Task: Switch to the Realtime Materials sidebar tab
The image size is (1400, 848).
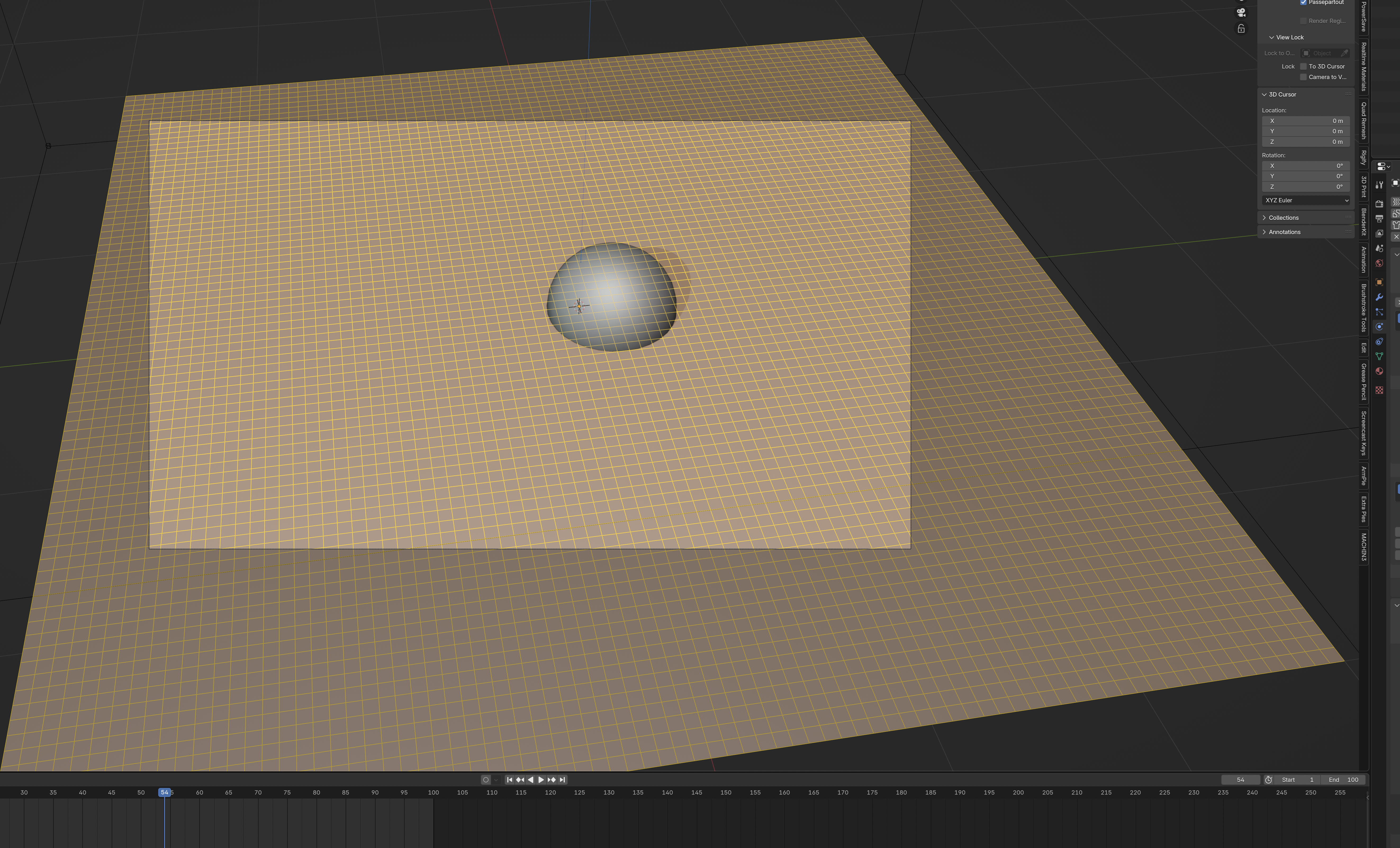Action: click(1364, 66)
